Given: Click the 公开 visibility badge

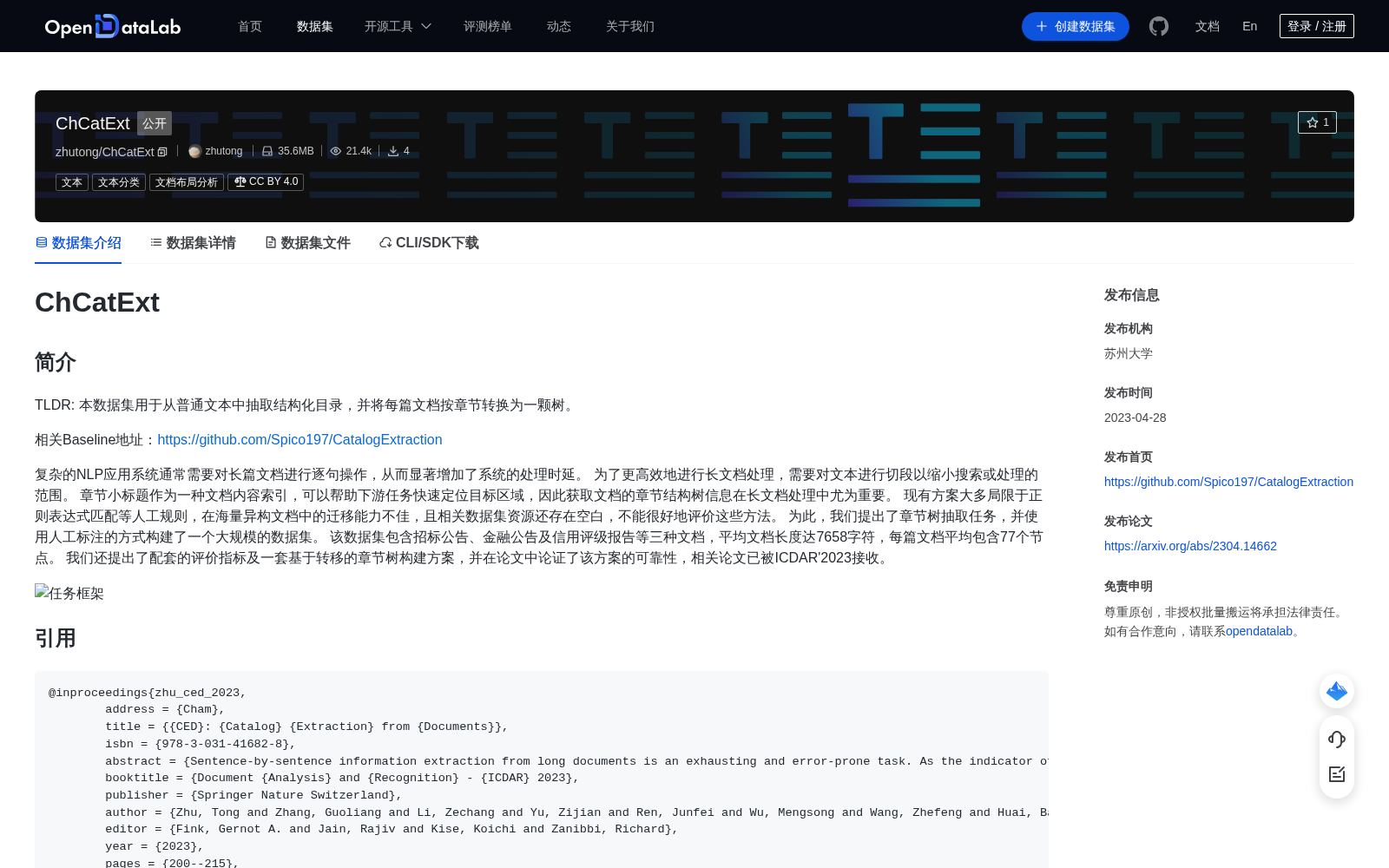Looking at the screenshot, I should tap(155, 123).
